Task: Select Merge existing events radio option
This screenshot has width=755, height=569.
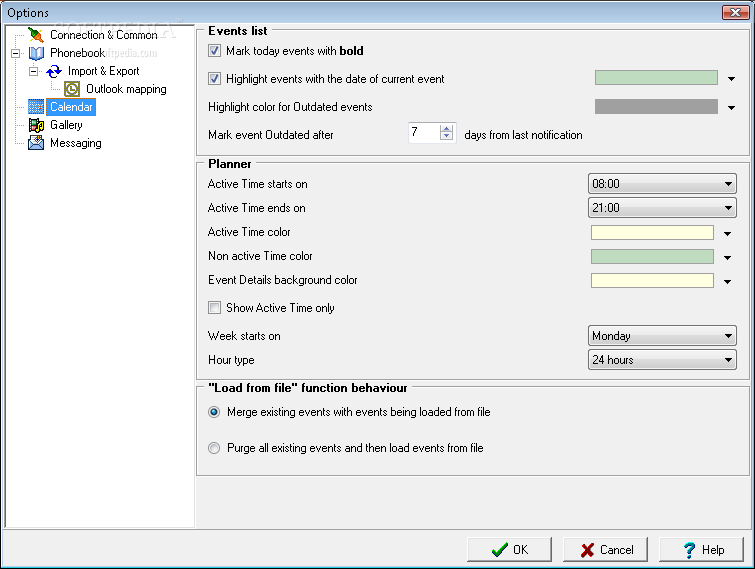Action: [x=214, y=412]
